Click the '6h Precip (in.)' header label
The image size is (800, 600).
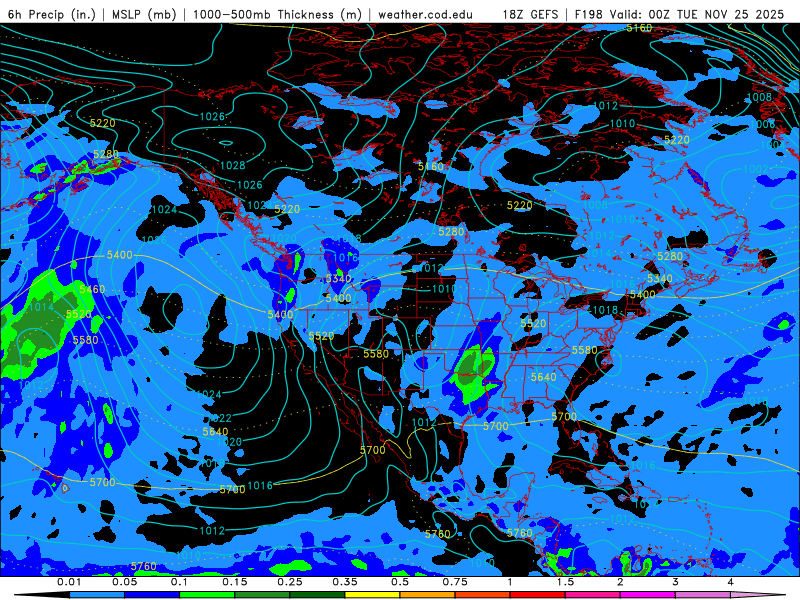pos(52,14)
